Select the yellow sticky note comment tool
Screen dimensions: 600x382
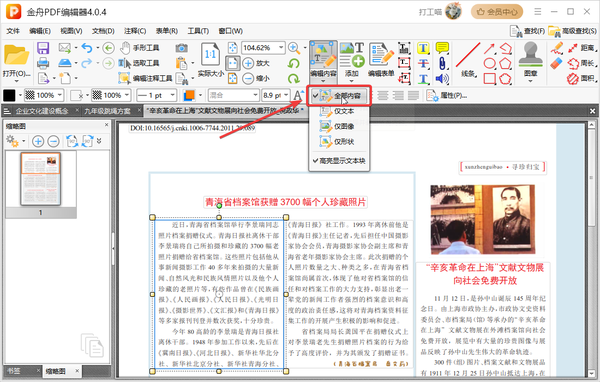442,48
